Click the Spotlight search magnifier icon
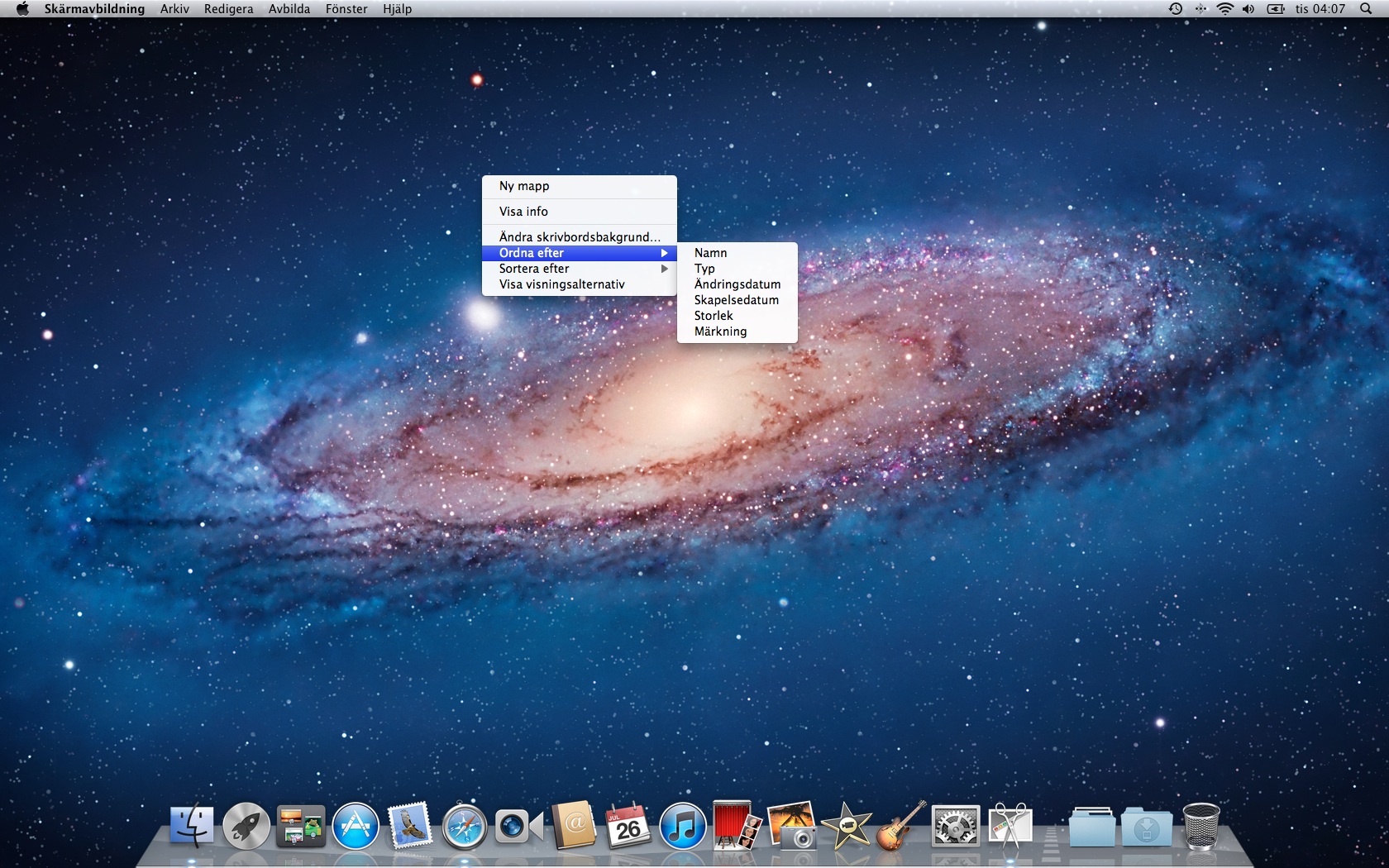The image size is (1389, 868). tap(1365, 9)
